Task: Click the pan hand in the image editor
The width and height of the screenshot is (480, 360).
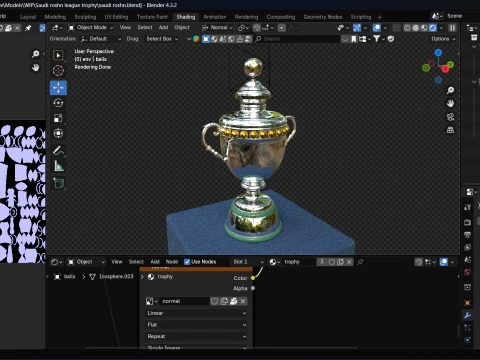Action: tap(35, 68)
